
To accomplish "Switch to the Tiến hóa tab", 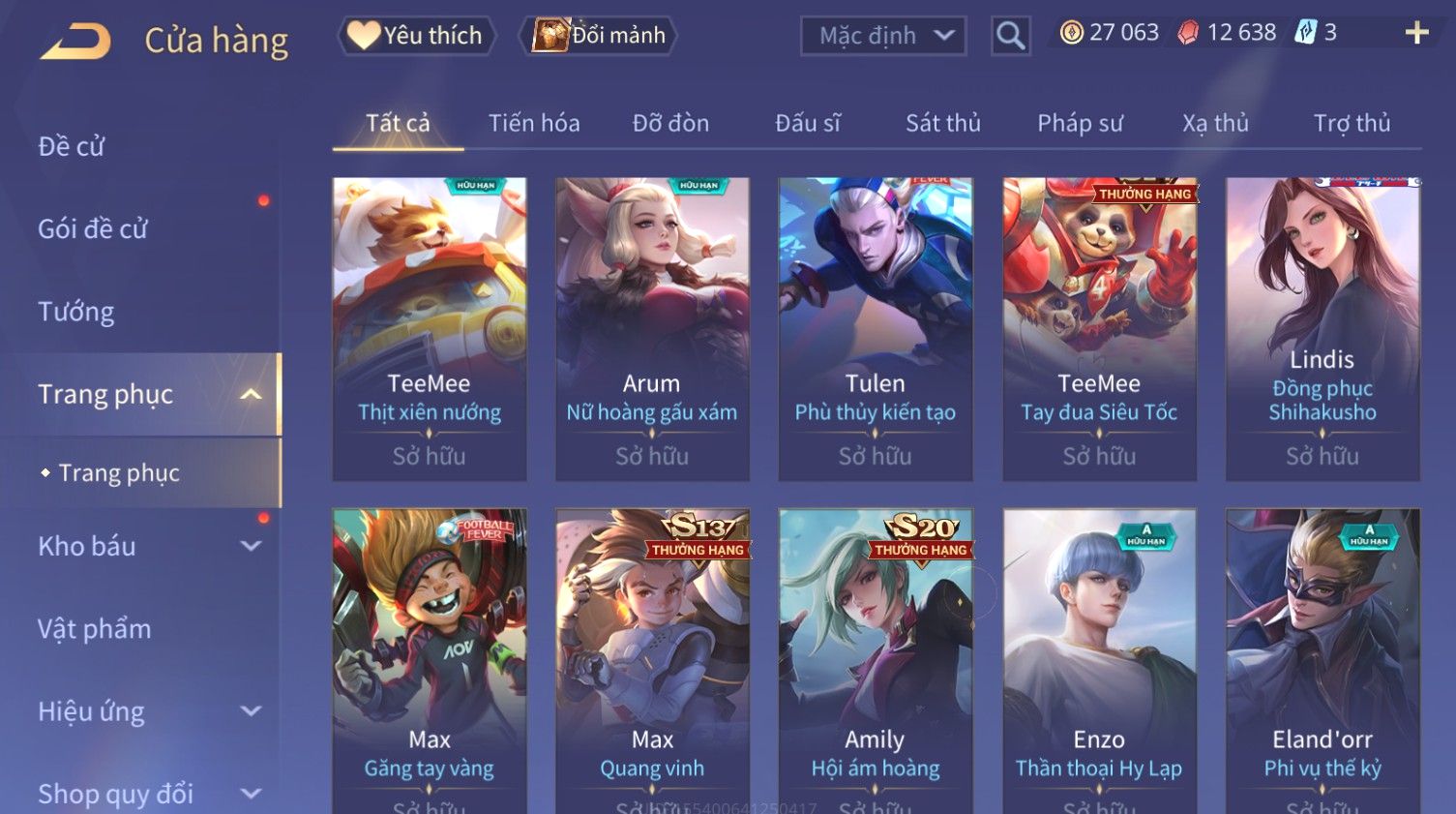I will point(534,123).
